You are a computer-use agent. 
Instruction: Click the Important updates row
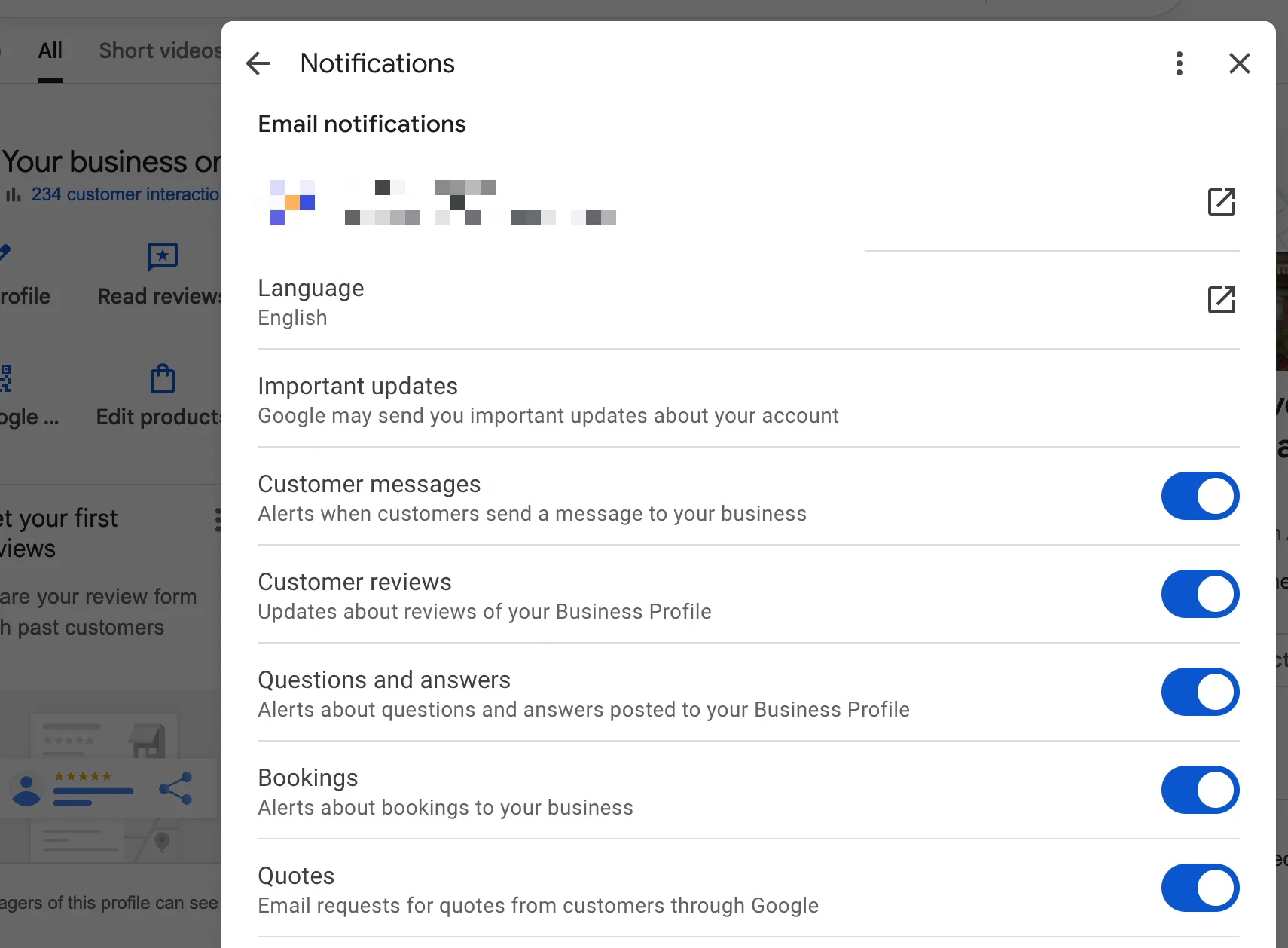coord(678,399)
